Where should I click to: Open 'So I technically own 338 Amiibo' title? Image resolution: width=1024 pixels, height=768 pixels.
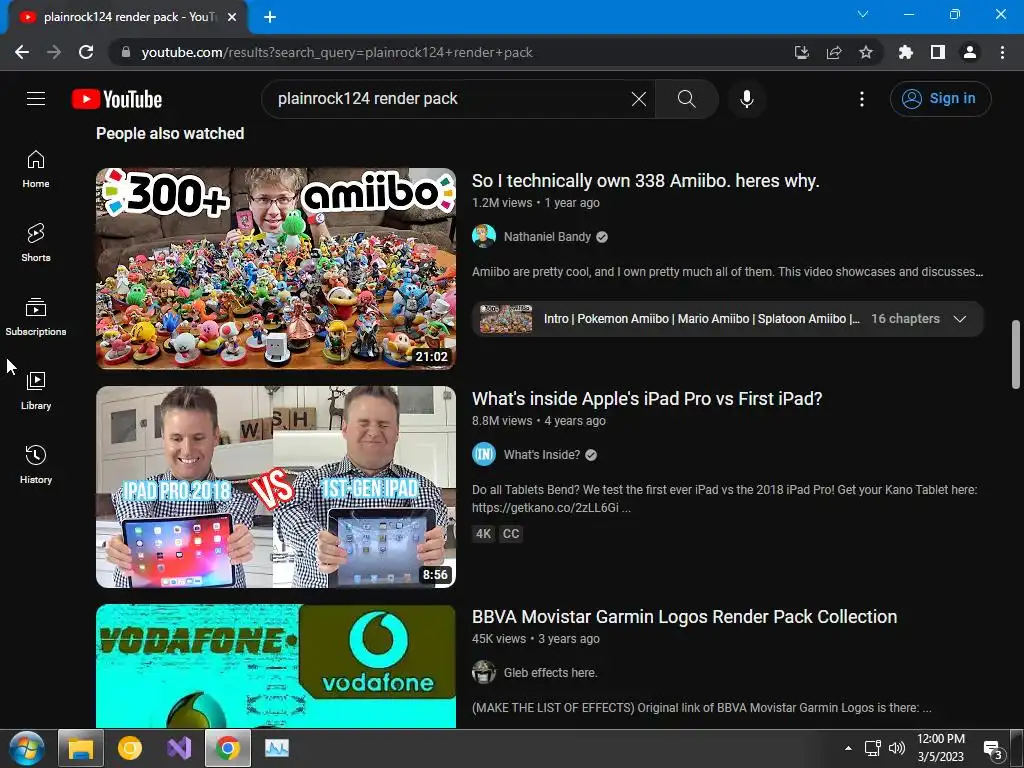click(x=645, y=181)
